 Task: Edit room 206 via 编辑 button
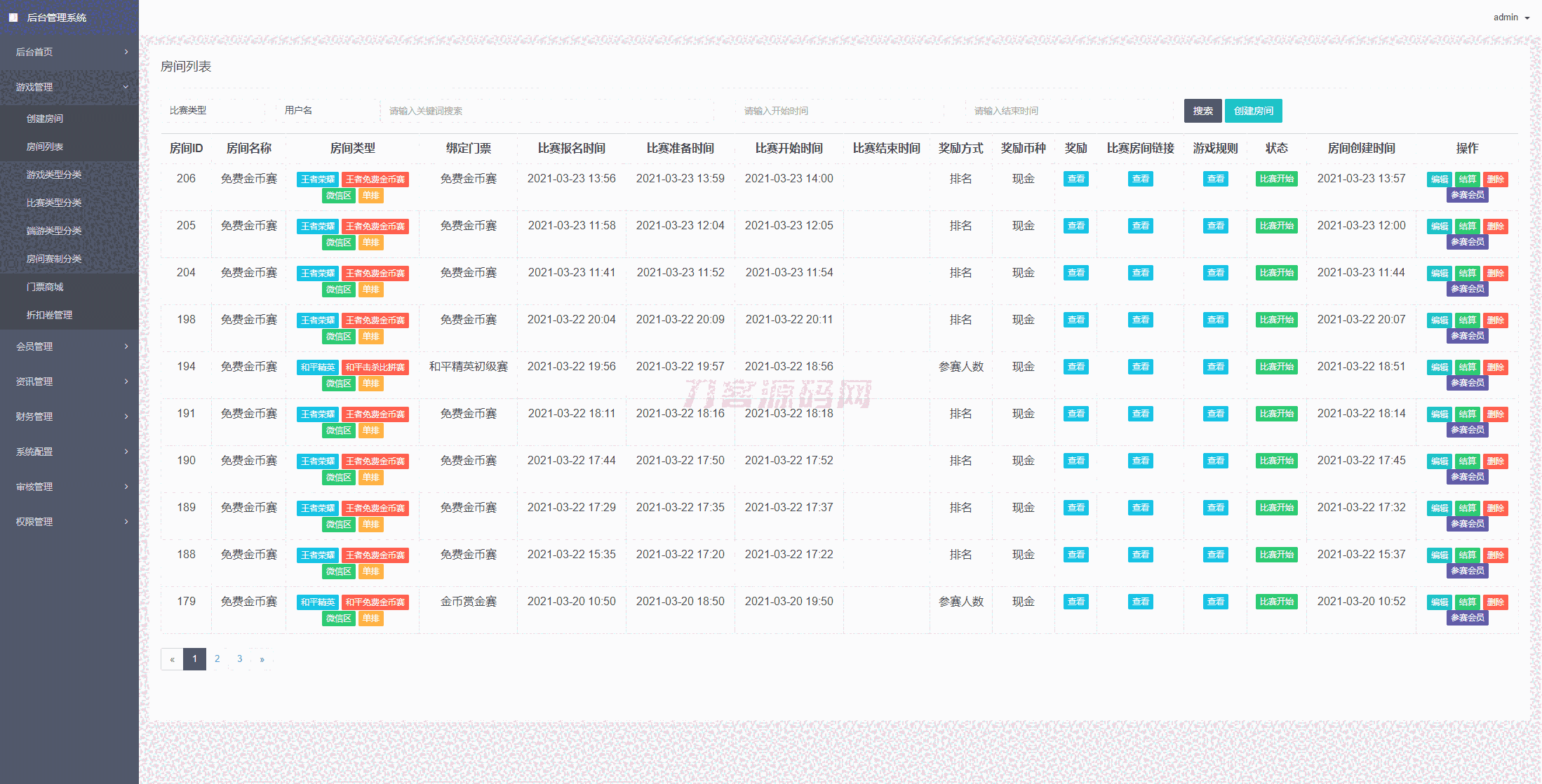1439,180
